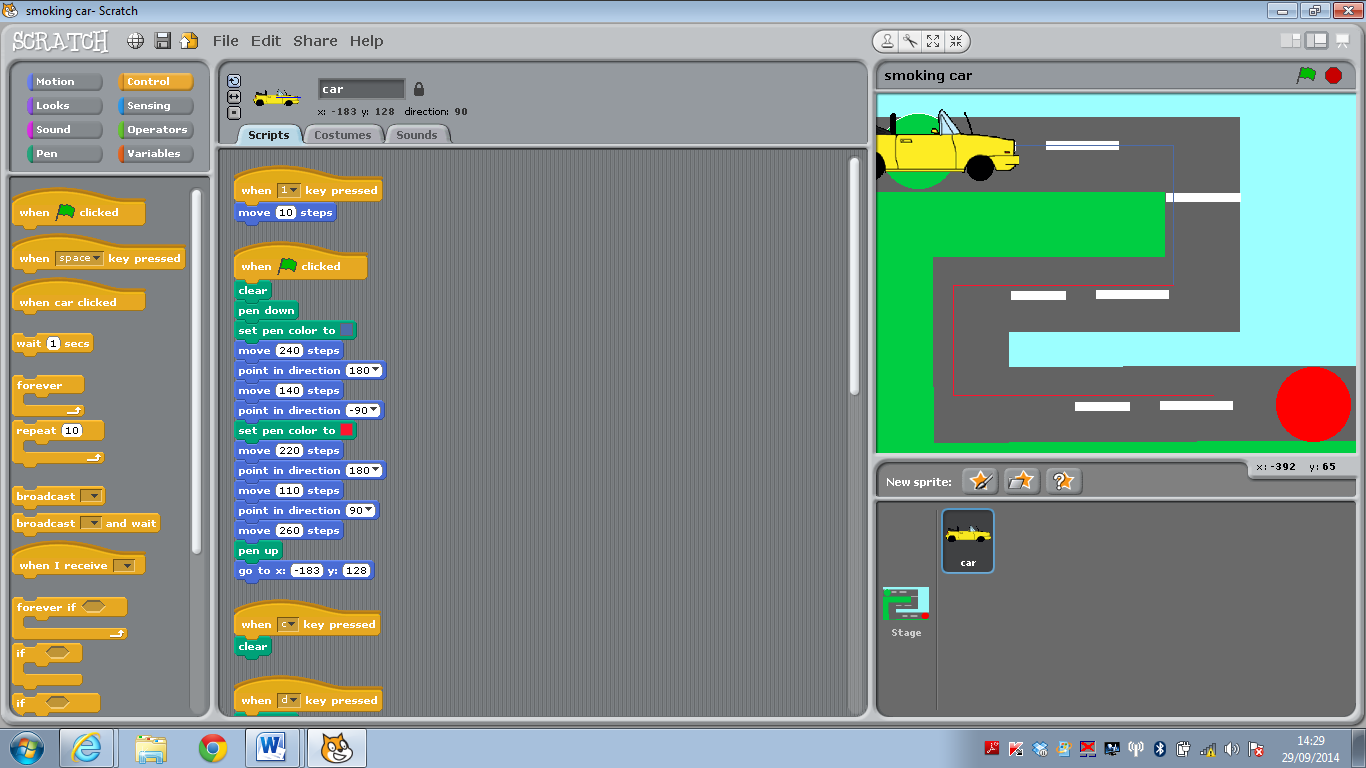Switch to small stage view mode
This screenshot has width=1366, height=768.
[x=1291, y=40]
